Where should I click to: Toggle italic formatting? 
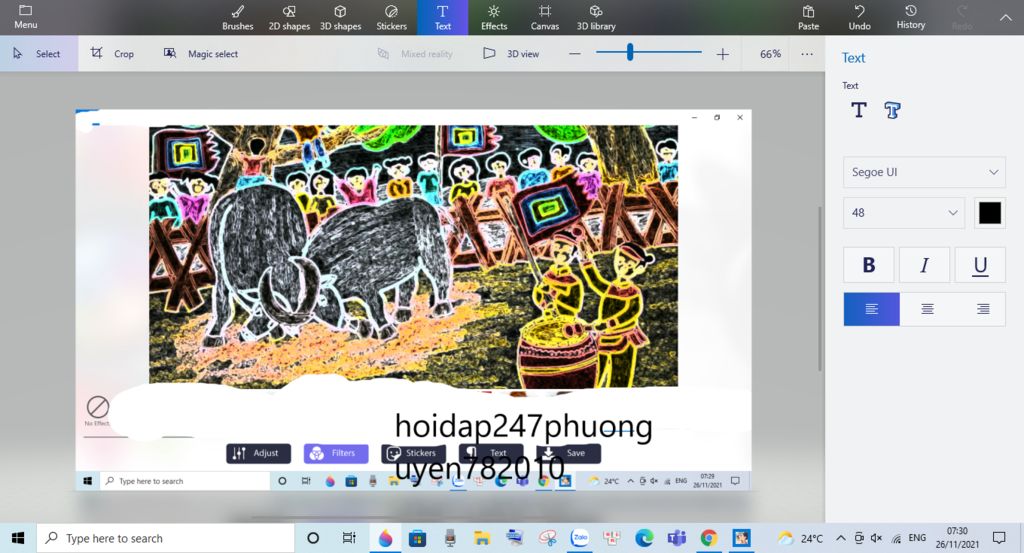[924, 264]
